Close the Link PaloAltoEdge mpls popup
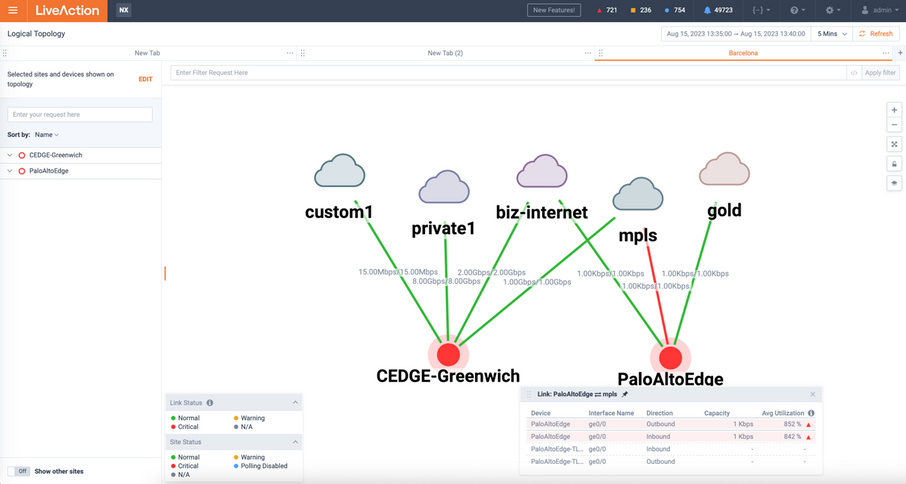This screenshot has width=906, height=484. tap(813, 394)
